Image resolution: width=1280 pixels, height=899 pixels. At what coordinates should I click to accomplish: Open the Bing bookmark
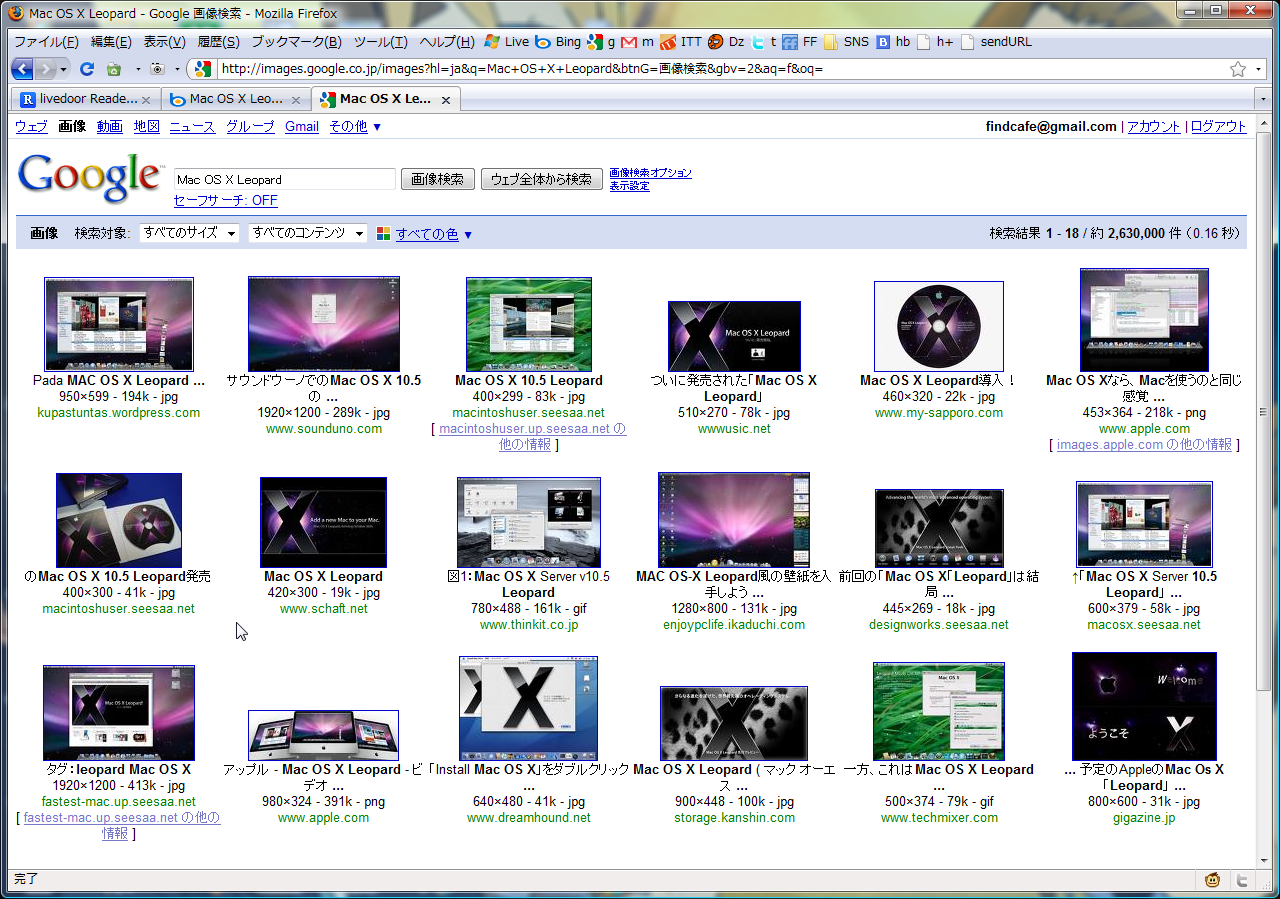[558, 42]
